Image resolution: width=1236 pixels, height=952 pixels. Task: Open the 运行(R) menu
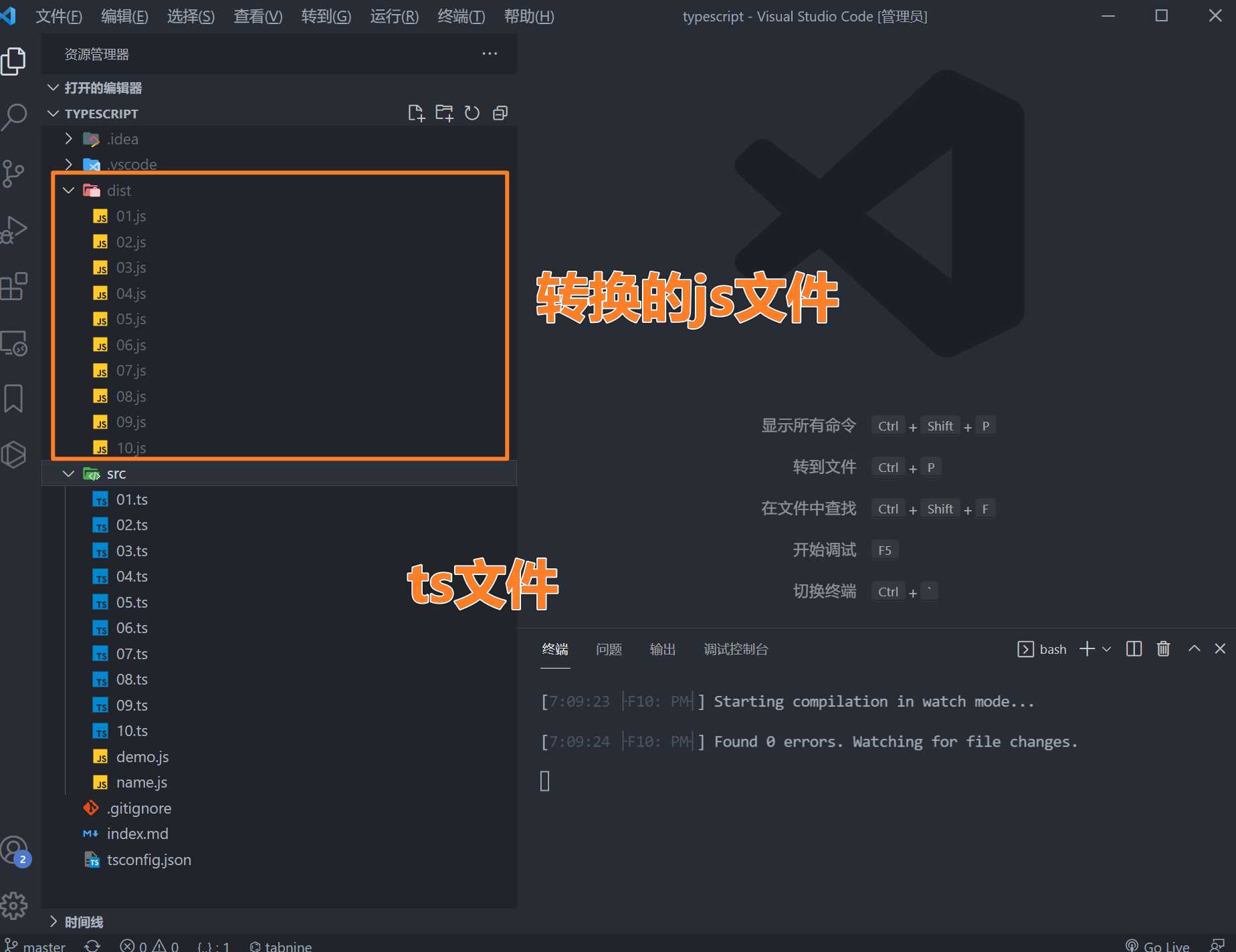[x=394, y=16]
